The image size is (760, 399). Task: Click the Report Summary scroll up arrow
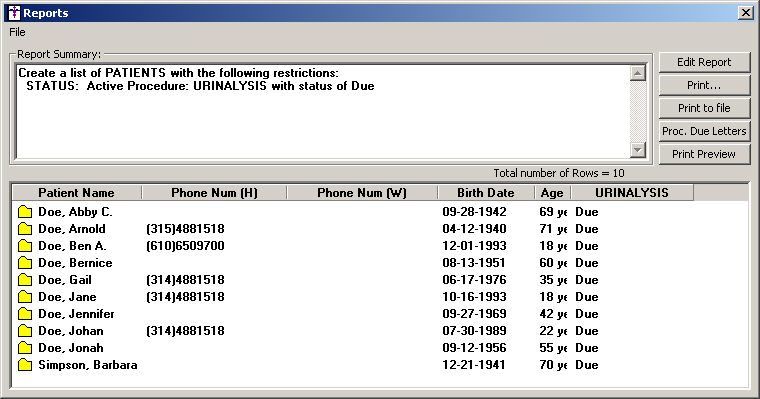click(638, 73)
